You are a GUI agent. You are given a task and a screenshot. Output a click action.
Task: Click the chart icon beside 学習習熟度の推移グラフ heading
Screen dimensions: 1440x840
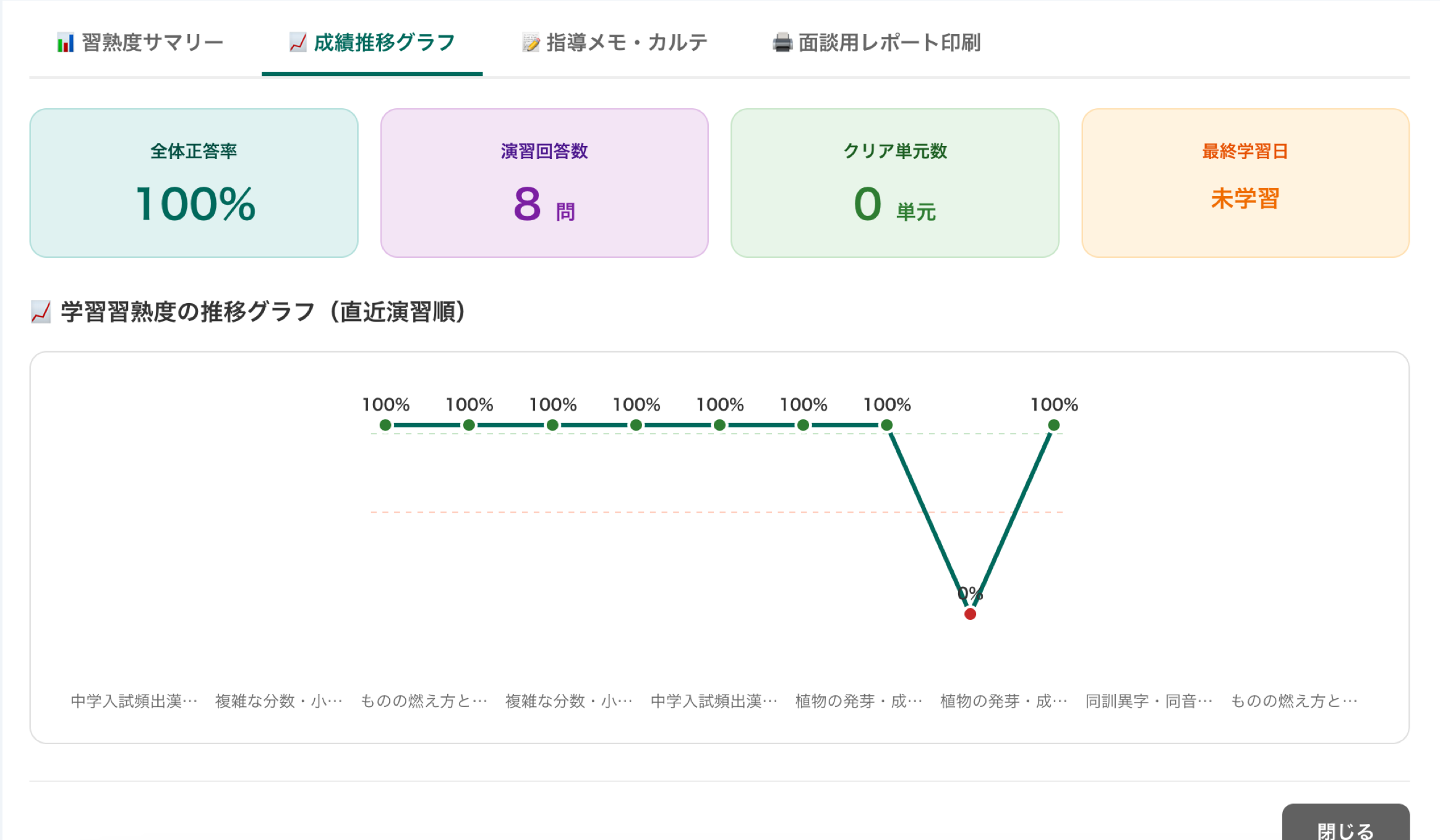pyautogui.click(x=41, y=312)
